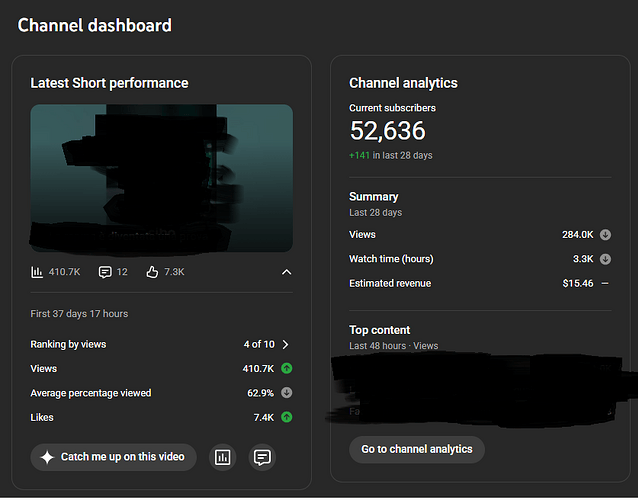The width and height of the screenshot is (638, 500).
Task: Open the latest Short thumbnail
Action: coord(162,179)
